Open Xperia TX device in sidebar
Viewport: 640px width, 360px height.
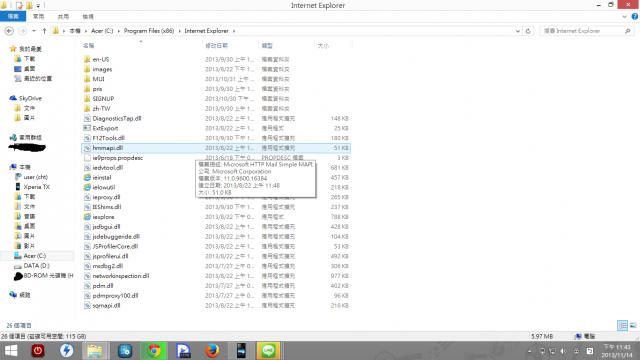point(36,187)
